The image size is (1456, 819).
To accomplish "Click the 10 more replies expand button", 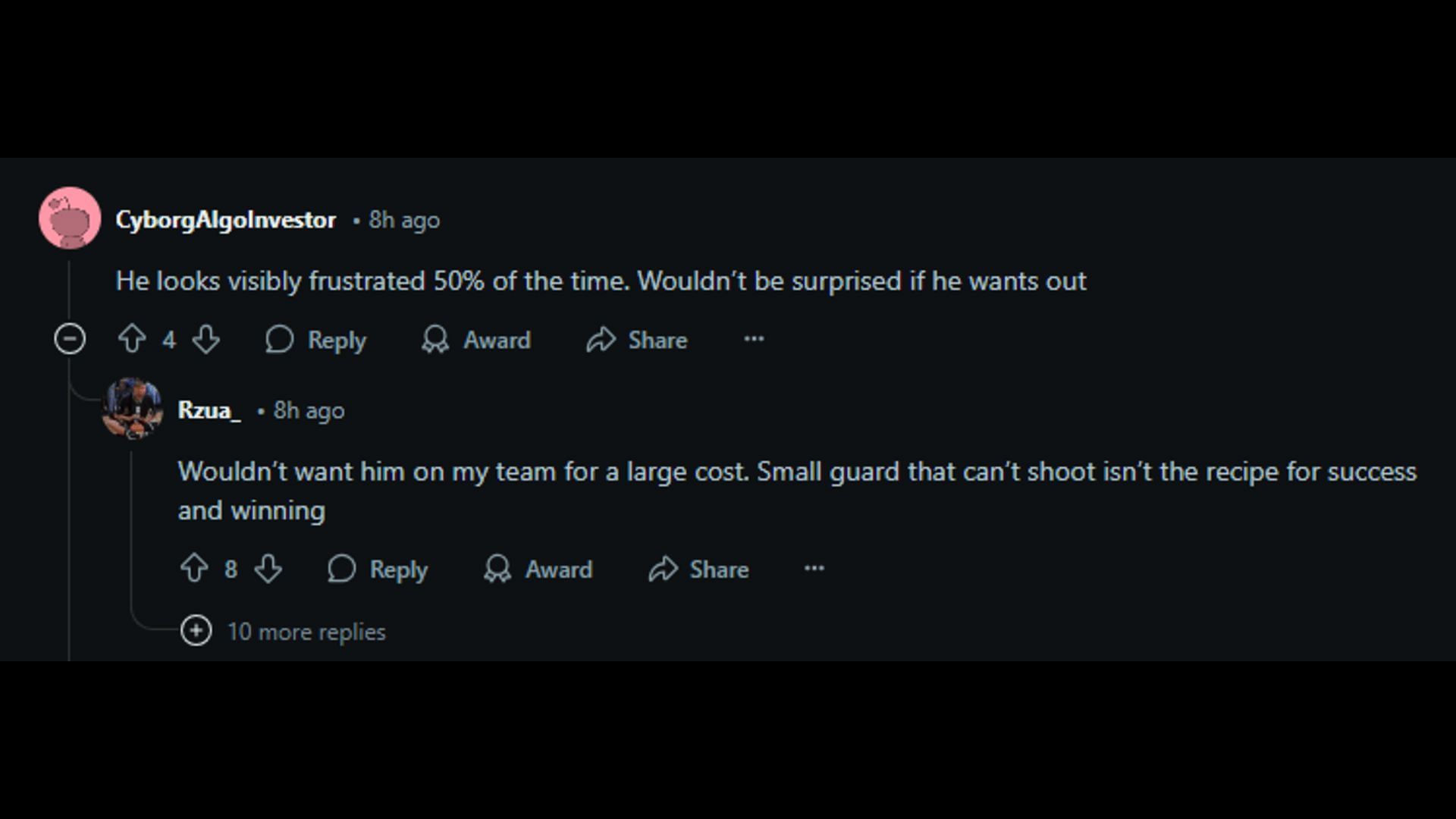I will (196, 631).
